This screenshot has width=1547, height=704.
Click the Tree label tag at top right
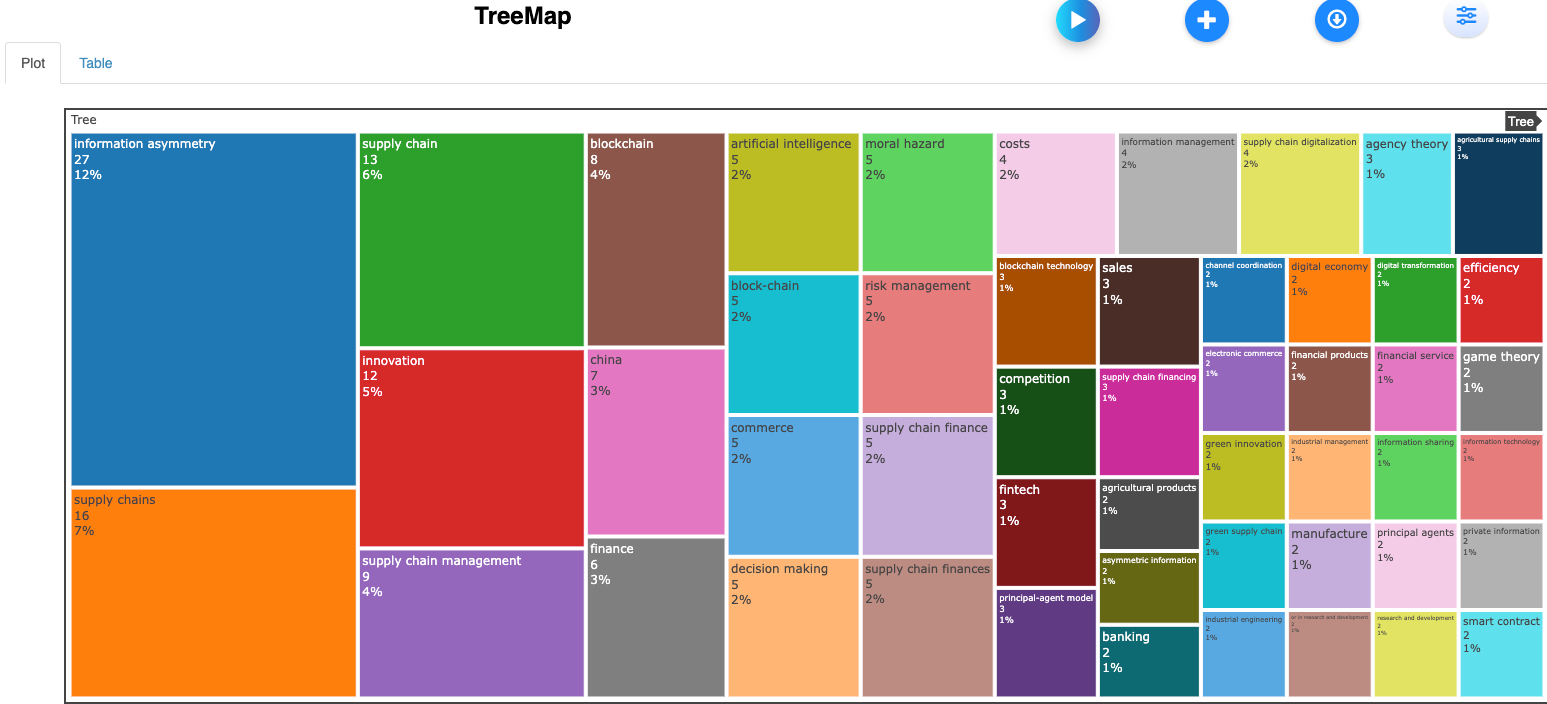(x=1520, y=121)
